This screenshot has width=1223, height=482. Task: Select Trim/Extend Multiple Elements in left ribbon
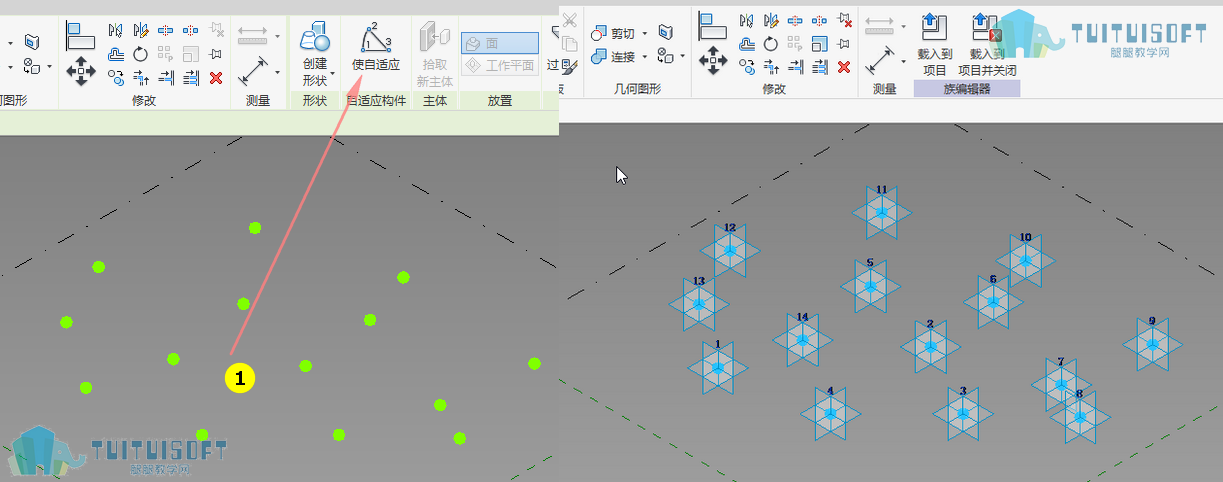[x=191, y=78]
